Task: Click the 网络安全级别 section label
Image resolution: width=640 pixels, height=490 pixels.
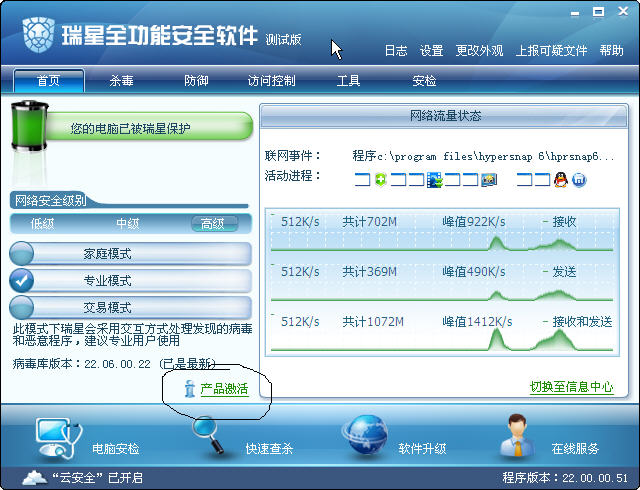Action: [x=50, y=200]
